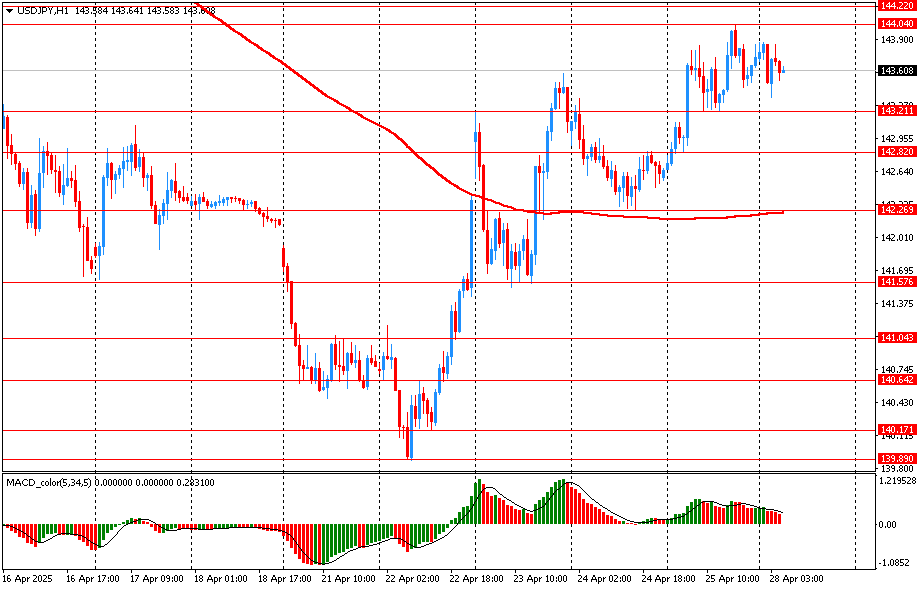Click the 141.043 price level label
This screenshot has height=590, width=921.
click(x=896, y=338)
